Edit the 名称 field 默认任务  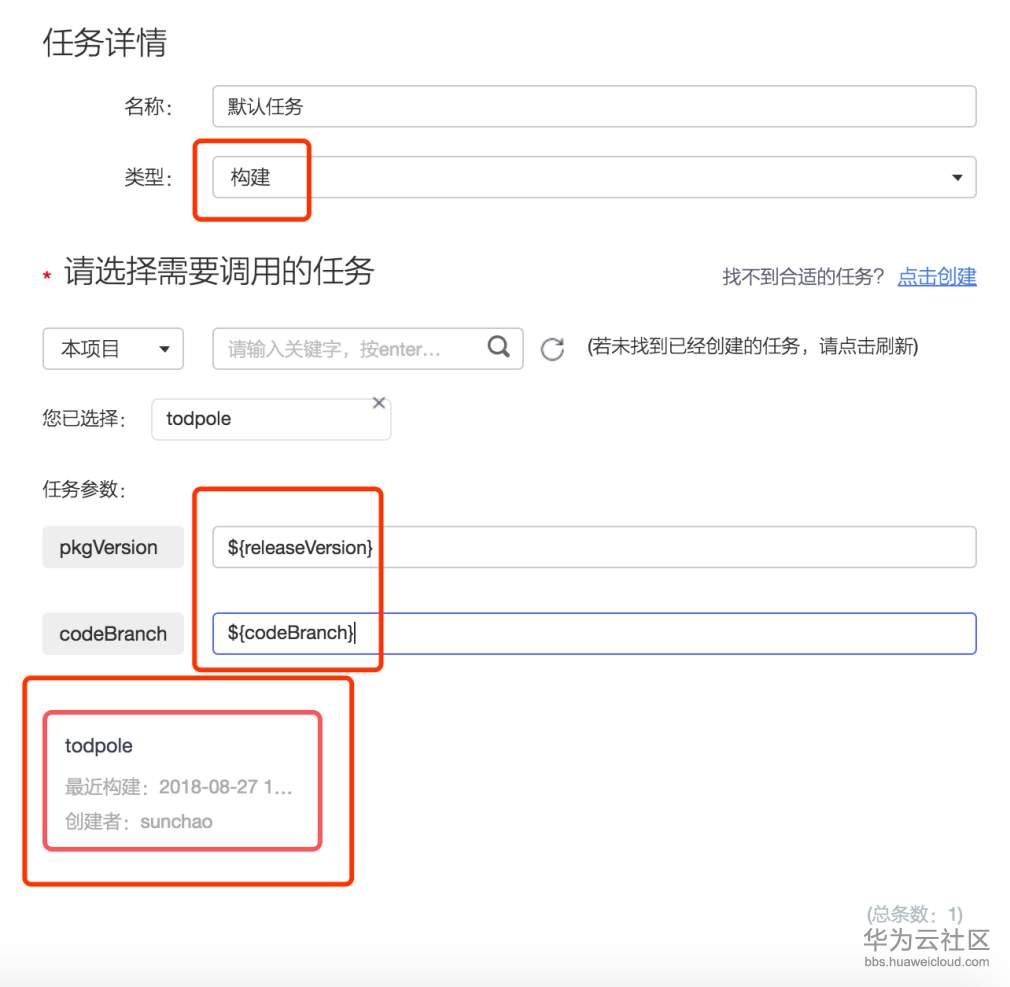coord(594,106)
